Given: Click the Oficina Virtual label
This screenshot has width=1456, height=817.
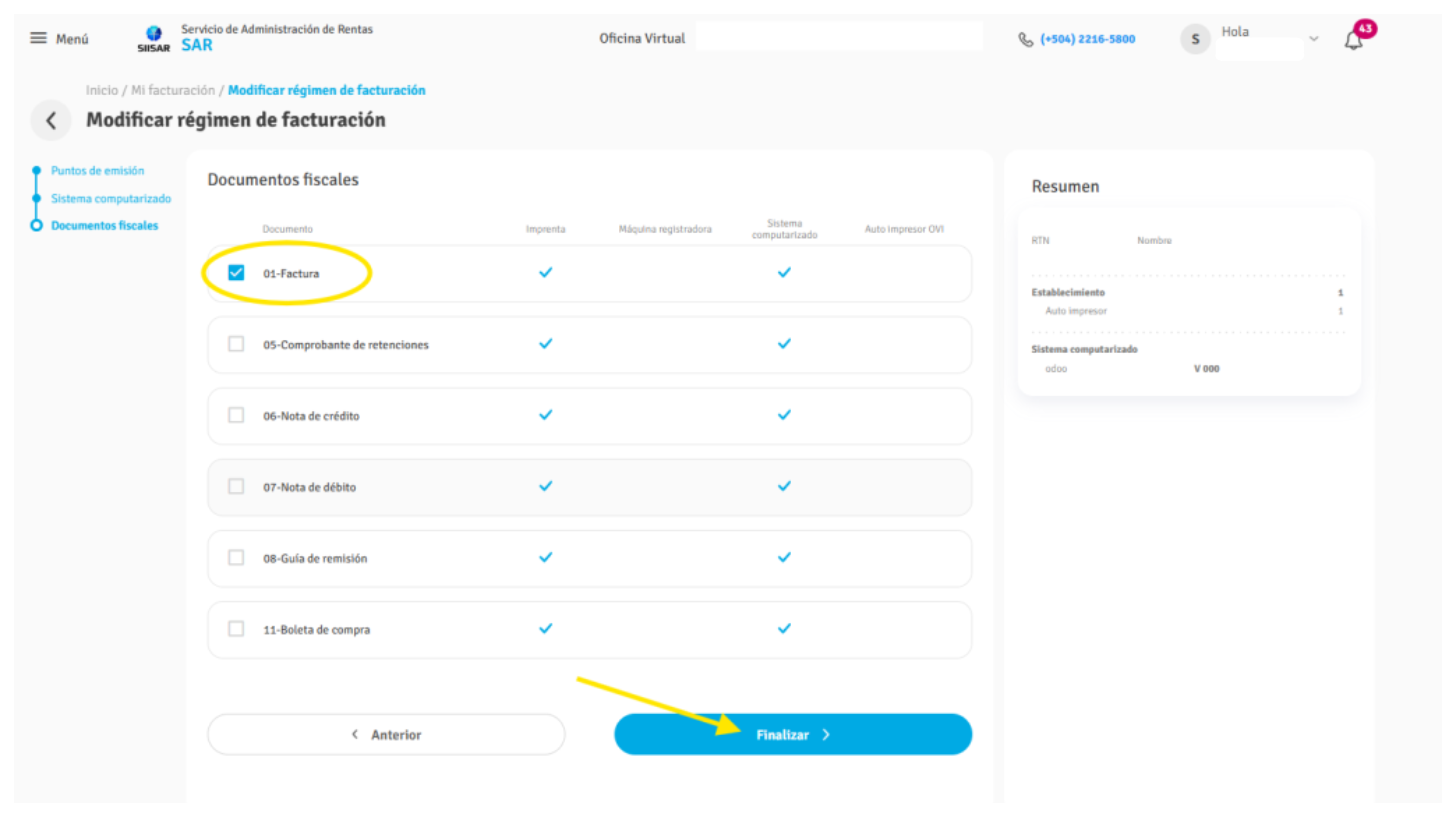Looking at the screenshot, I should tap(642, 39).
